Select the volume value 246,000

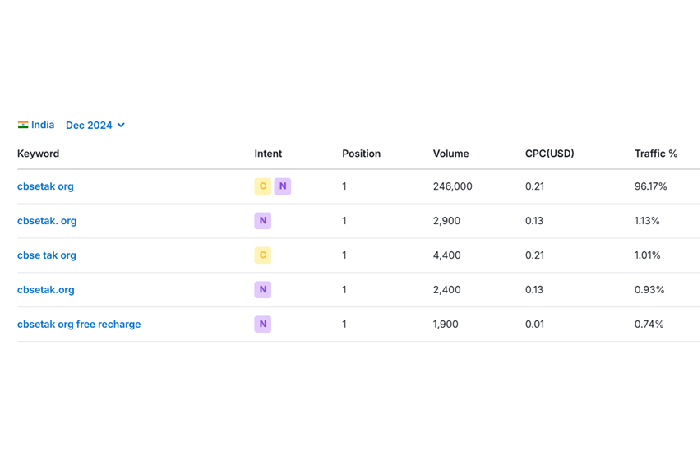coord(452,187)
